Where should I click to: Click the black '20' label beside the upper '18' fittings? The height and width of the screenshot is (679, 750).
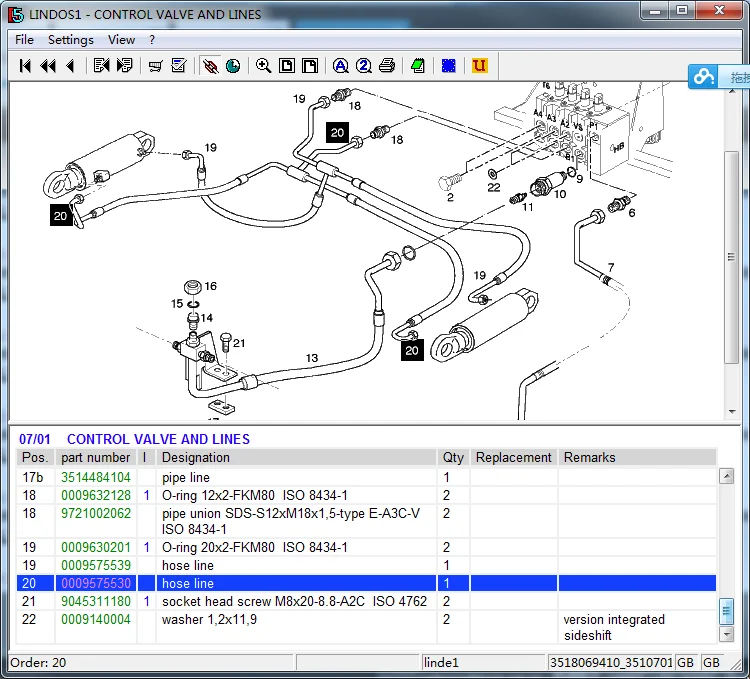pos(337,132)
